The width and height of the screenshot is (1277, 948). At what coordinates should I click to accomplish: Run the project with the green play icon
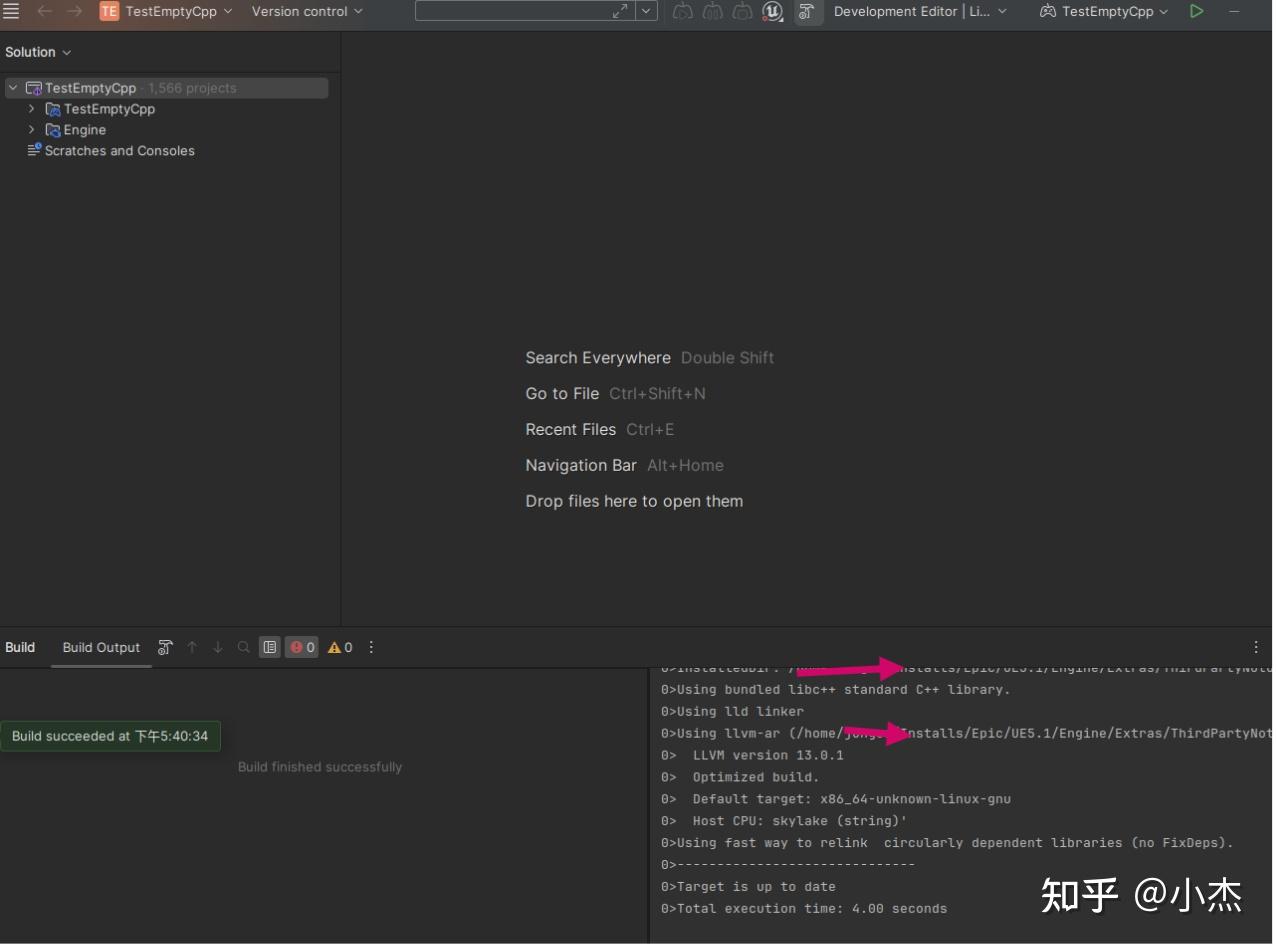click(x=1196, y=11)
